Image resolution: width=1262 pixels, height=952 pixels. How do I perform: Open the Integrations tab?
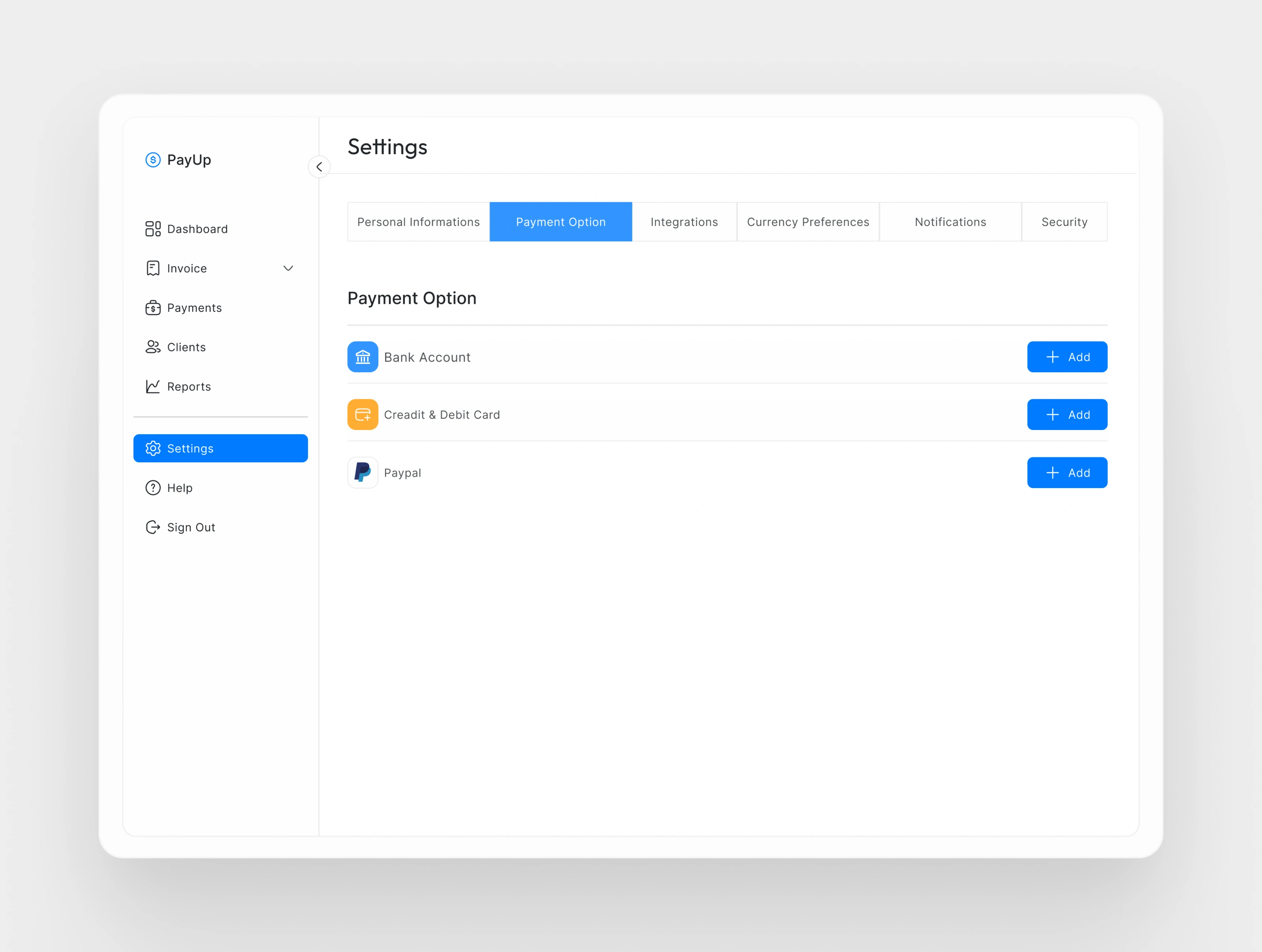684,222
